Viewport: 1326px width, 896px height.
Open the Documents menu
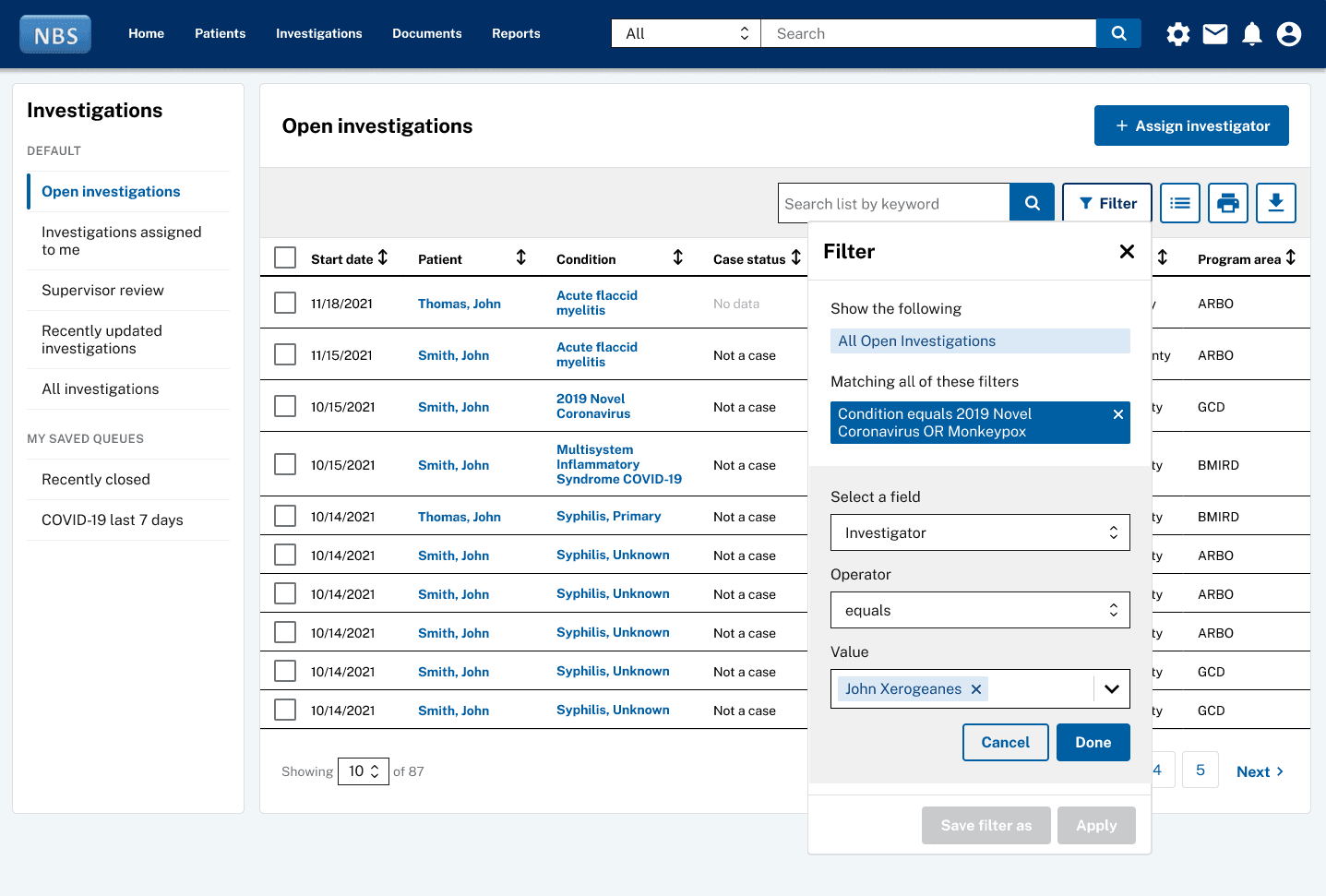click(x=426, y=33)
